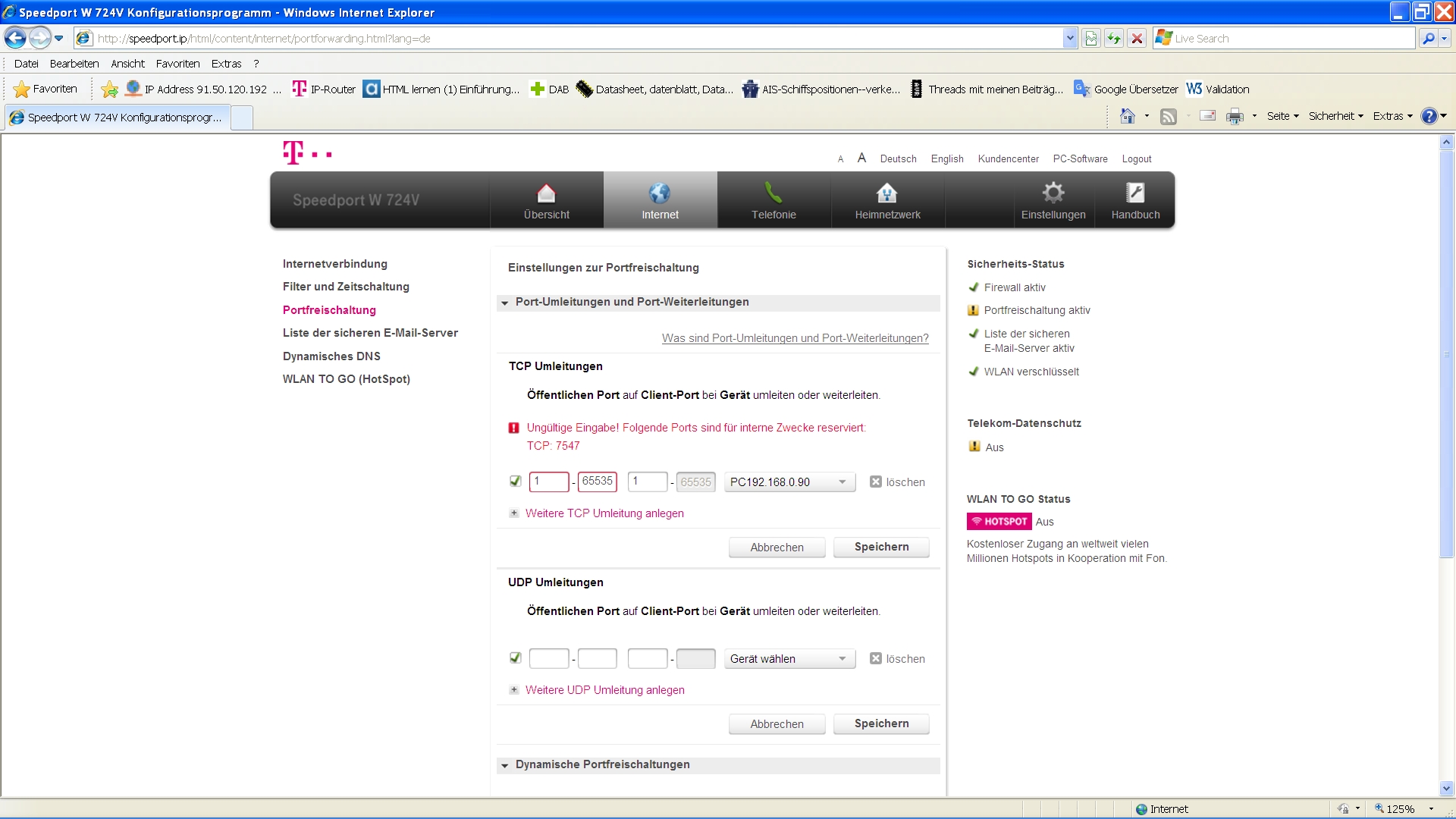Click the Help question mark icon
This screenshot has height=819, width=1456.
tap(1429, 116)
